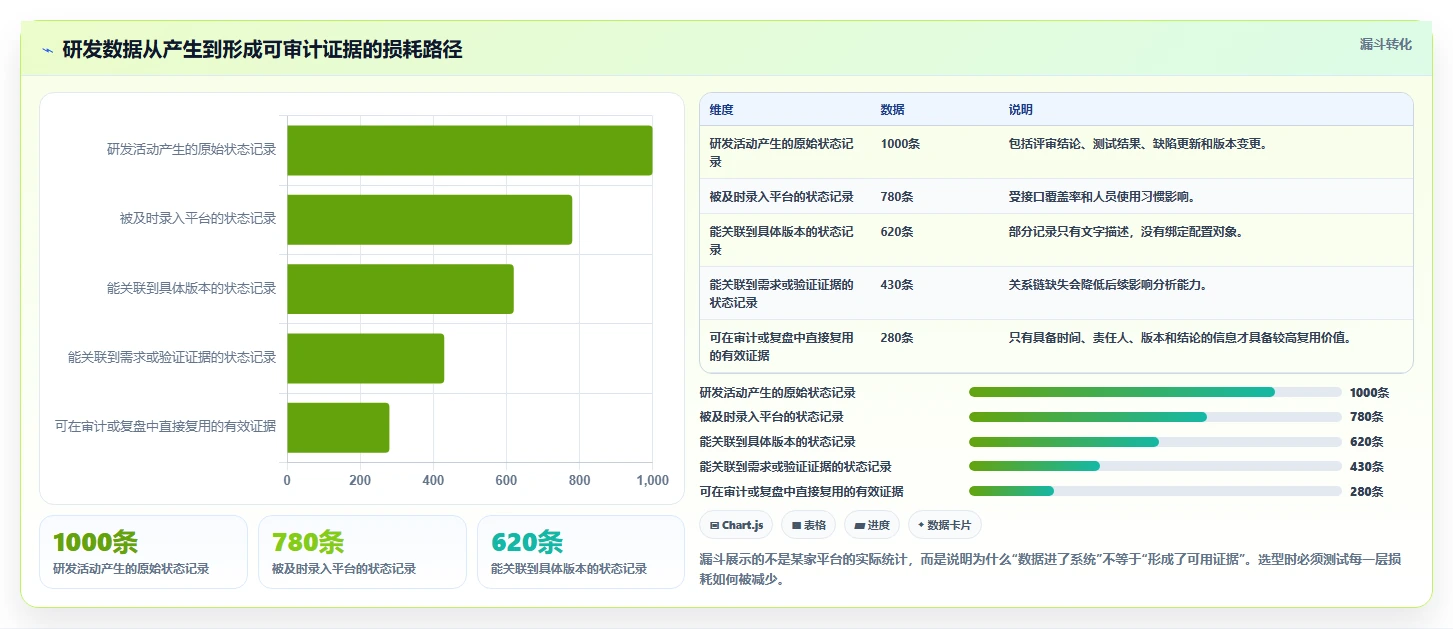
Task: Click the 1000条 progress bar
Action: [1155, 392]
